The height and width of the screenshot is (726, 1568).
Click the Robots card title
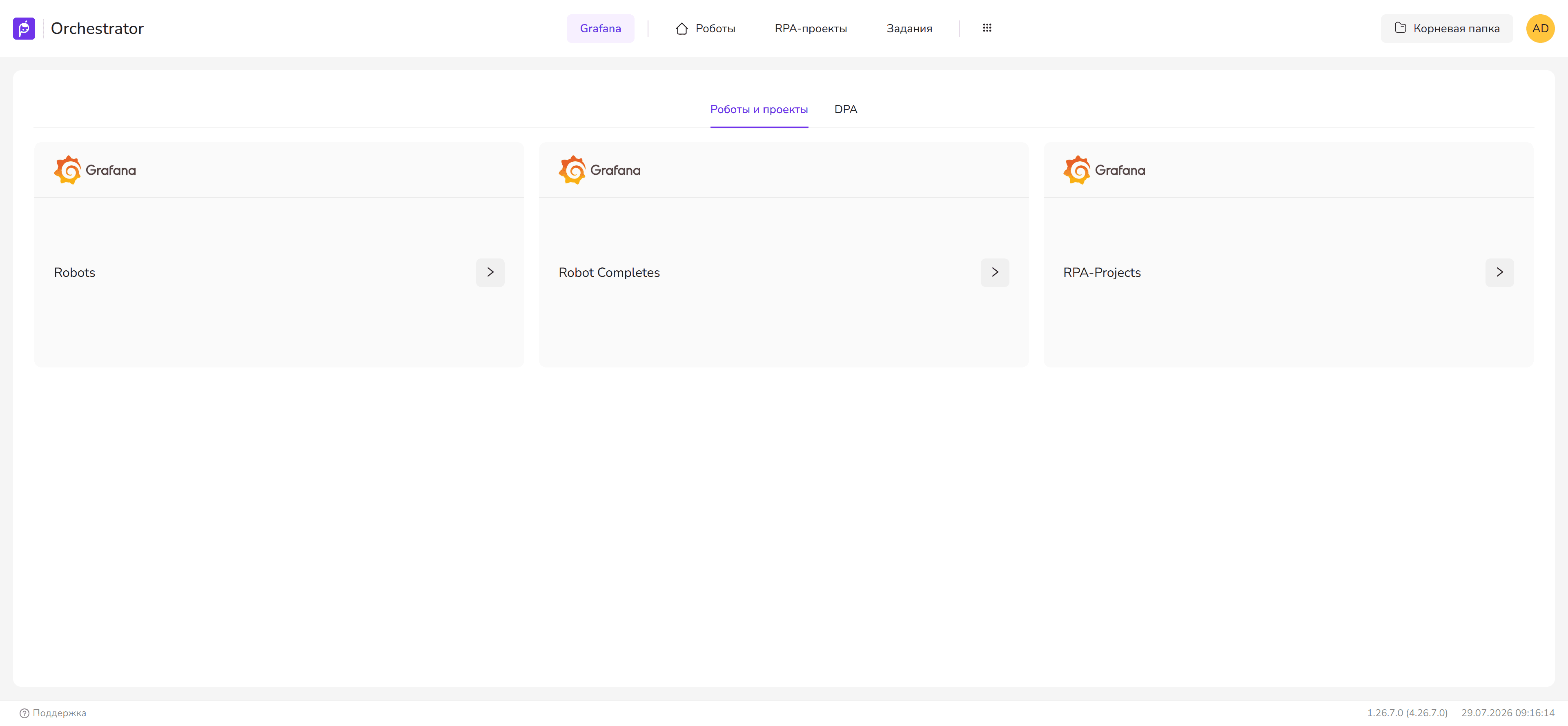(75, 273)
